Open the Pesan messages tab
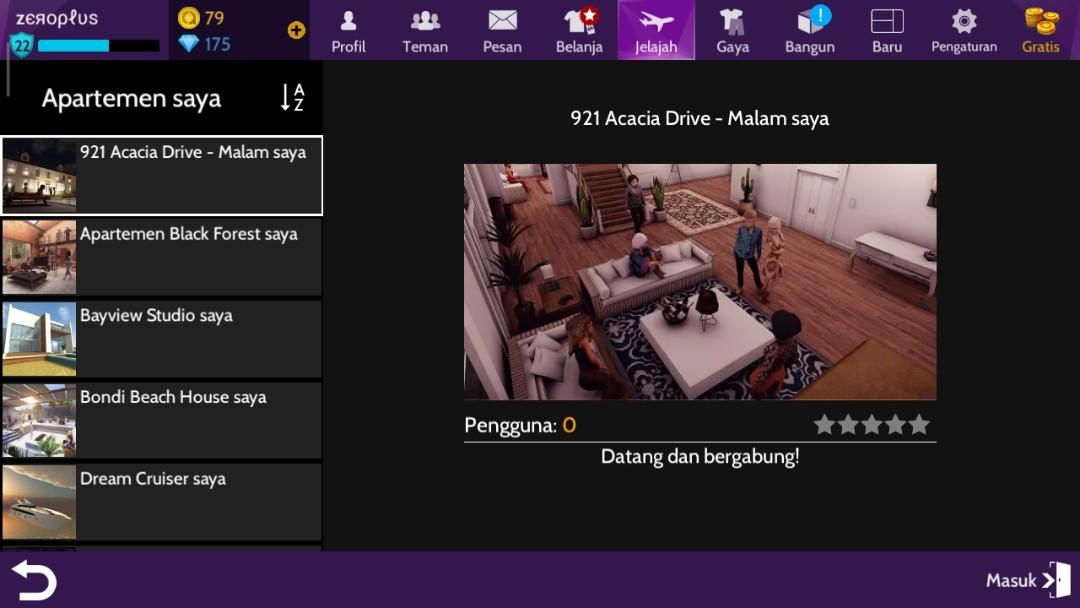1080x608 pixels. (x=502, y=30)
